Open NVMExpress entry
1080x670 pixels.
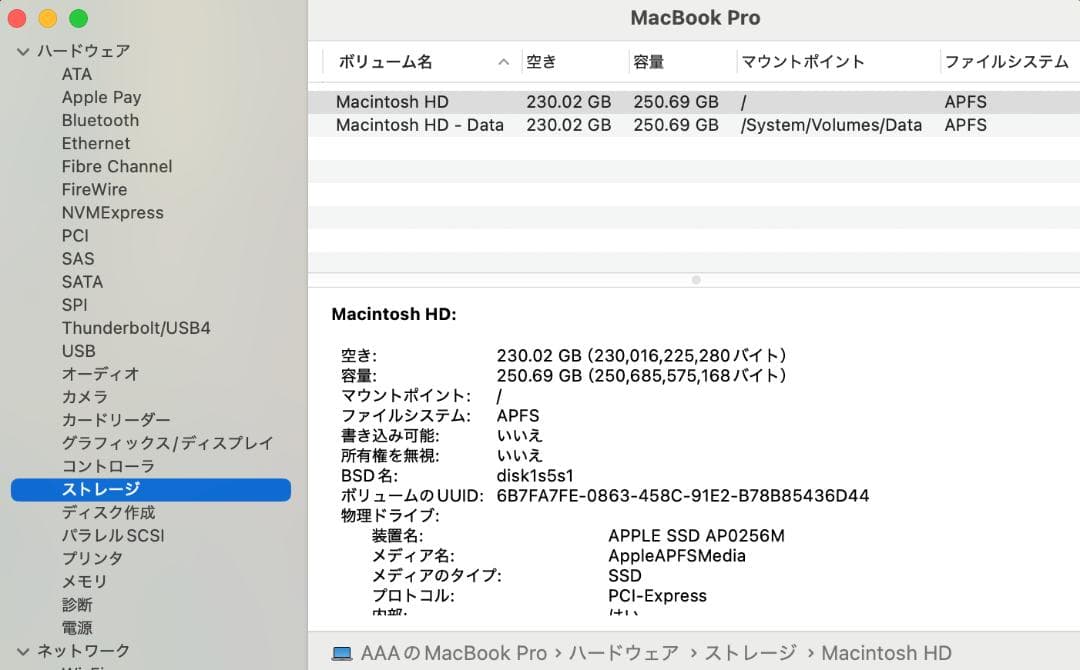(113, 213)
